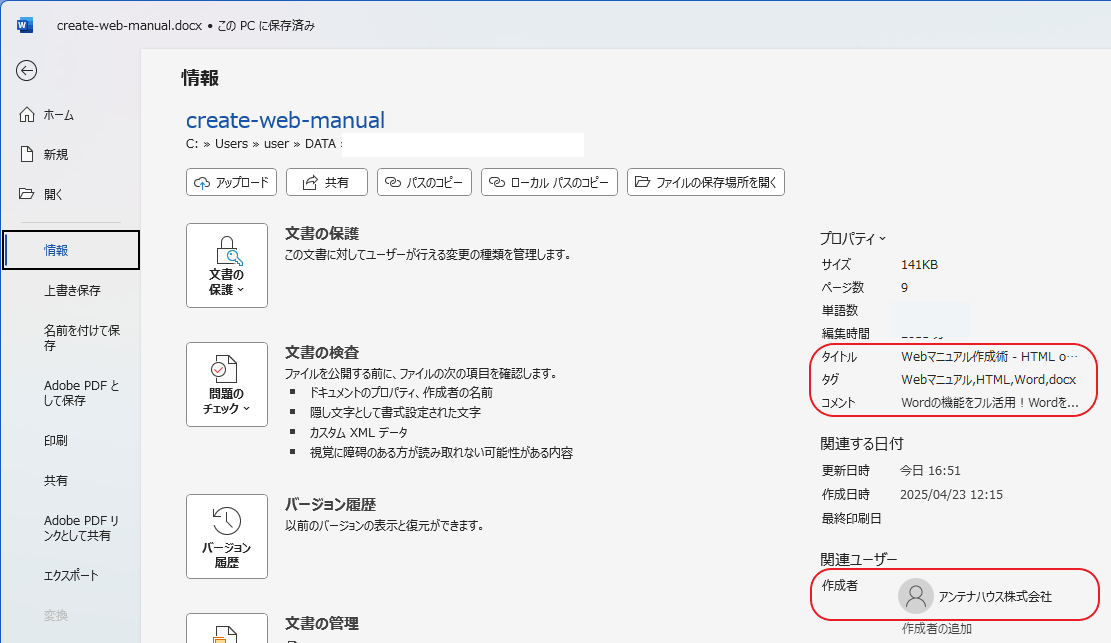The height and width of the screenshot is (643, 1111).
Task: Open 名前を付けて保存 in the sidebar
Action: click(x=82, y=338)
